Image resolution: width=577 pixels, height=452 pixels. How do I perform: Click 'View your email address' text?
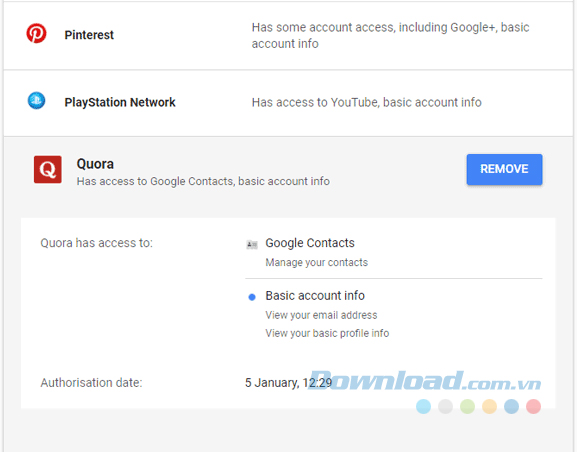tap(321, 315)
